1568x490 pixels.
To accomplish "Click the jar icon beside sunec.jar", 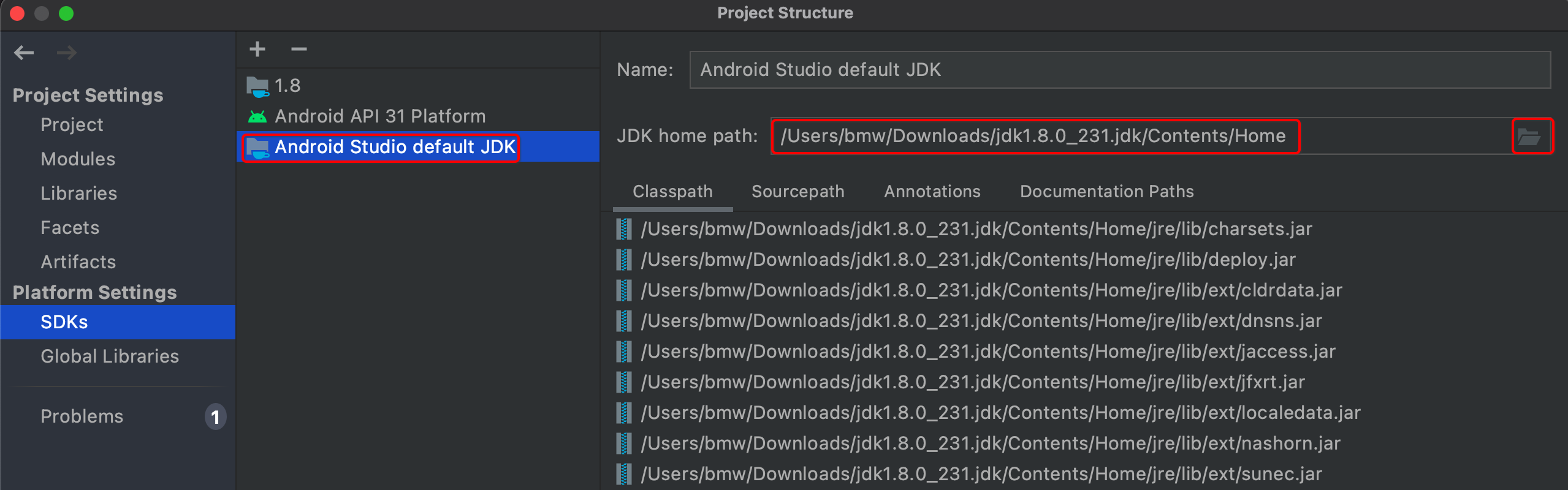I will tap(623, 474).
